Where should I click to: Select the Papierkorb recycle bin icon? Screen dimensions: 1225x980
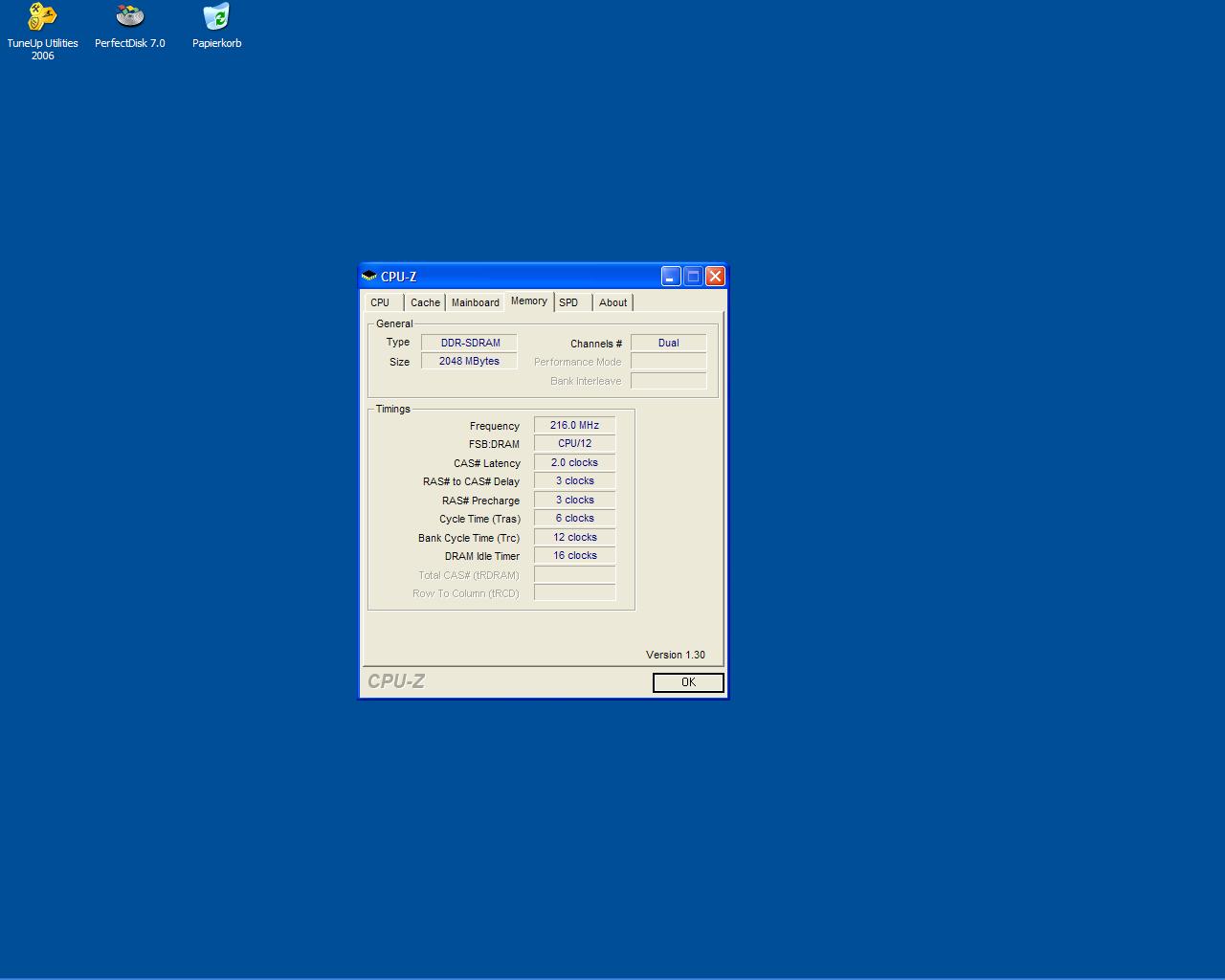(216, 26)
